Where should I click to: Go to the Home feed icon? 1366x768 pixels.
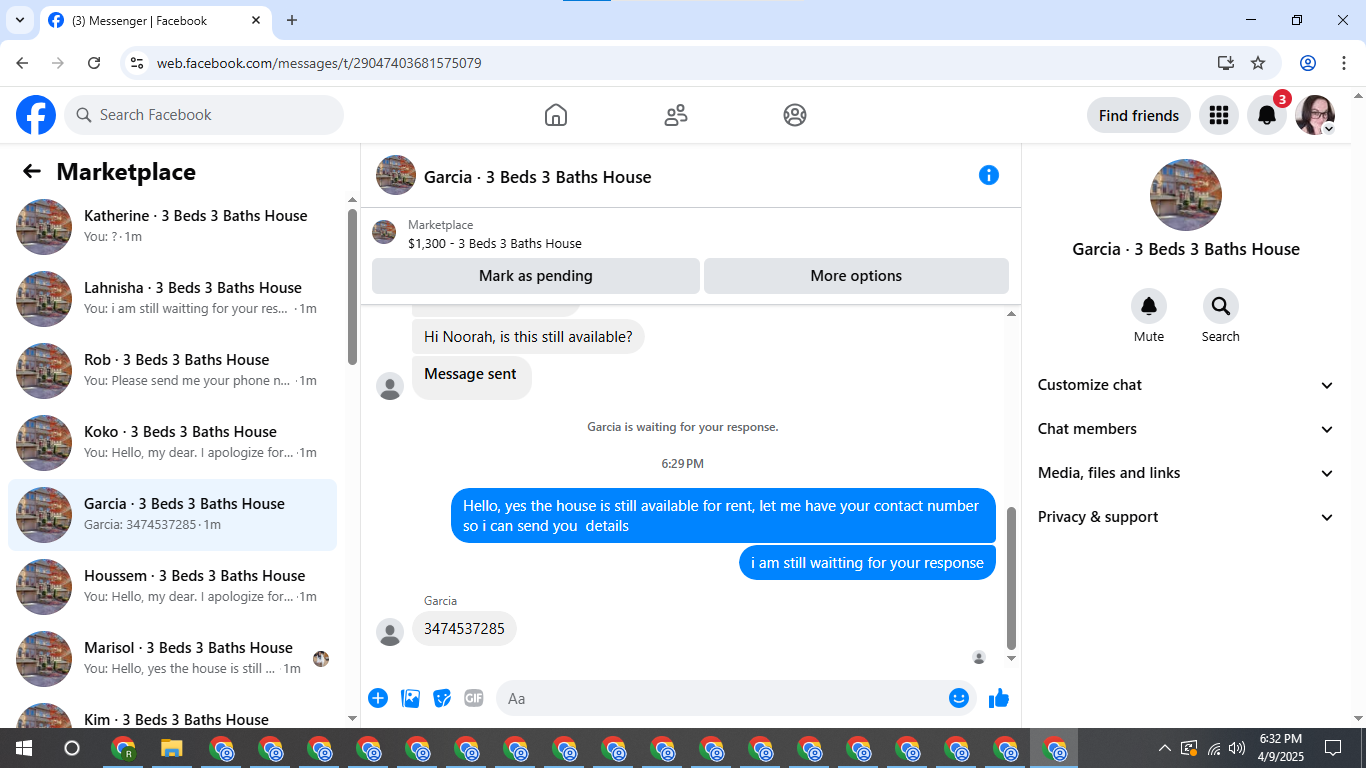(x=556, y=115)
